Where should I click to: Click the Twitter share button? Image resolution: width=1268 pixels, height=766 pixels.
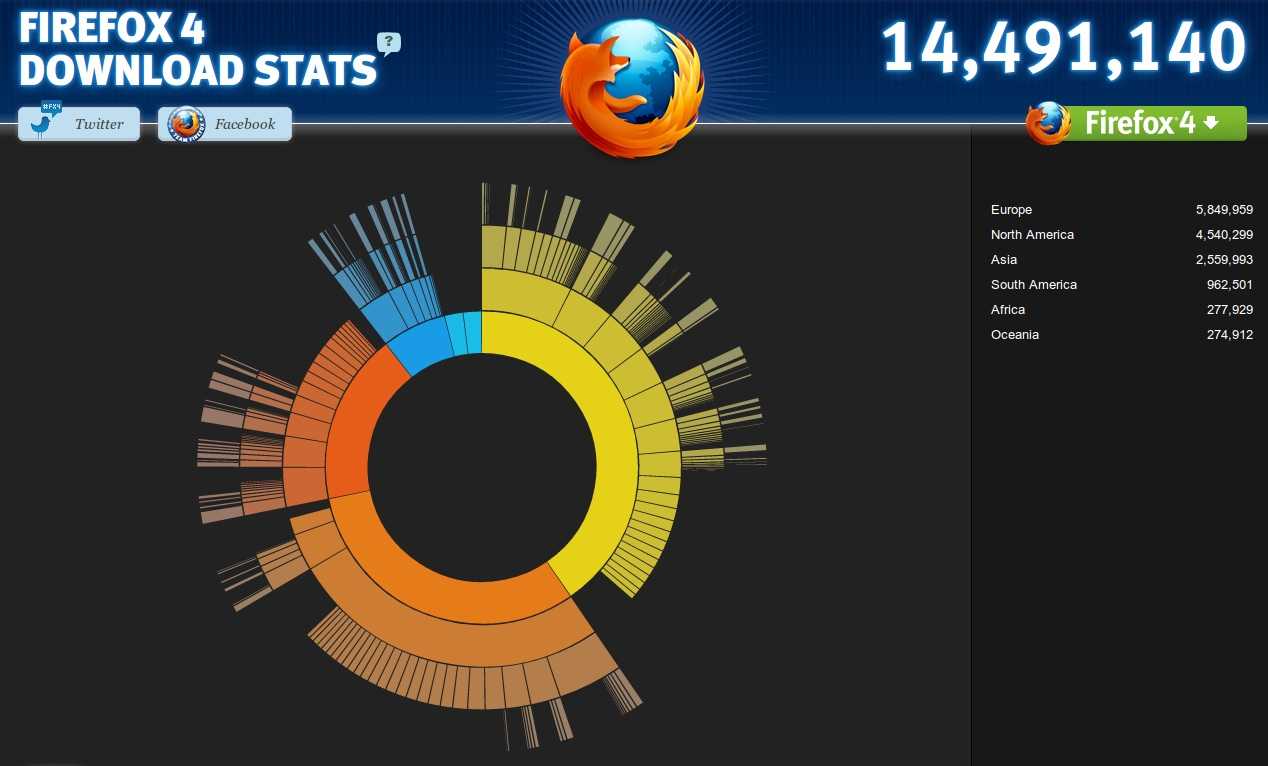click(x=79, y=124)
